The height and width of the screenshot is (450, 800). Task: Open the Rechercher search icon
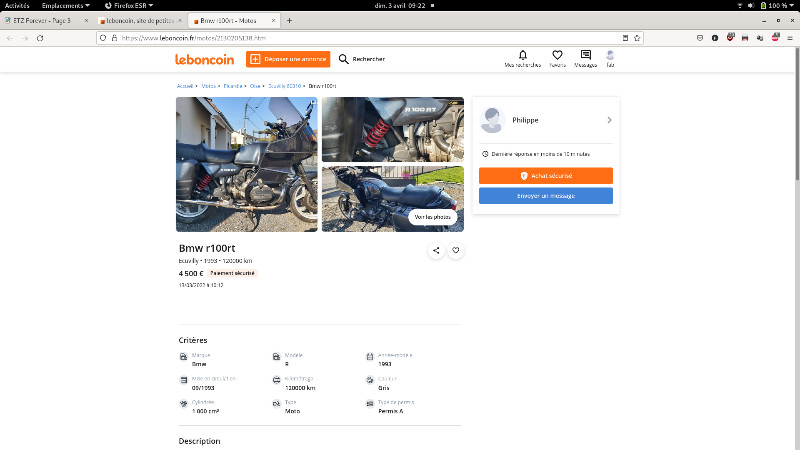[x=344, y=59]
